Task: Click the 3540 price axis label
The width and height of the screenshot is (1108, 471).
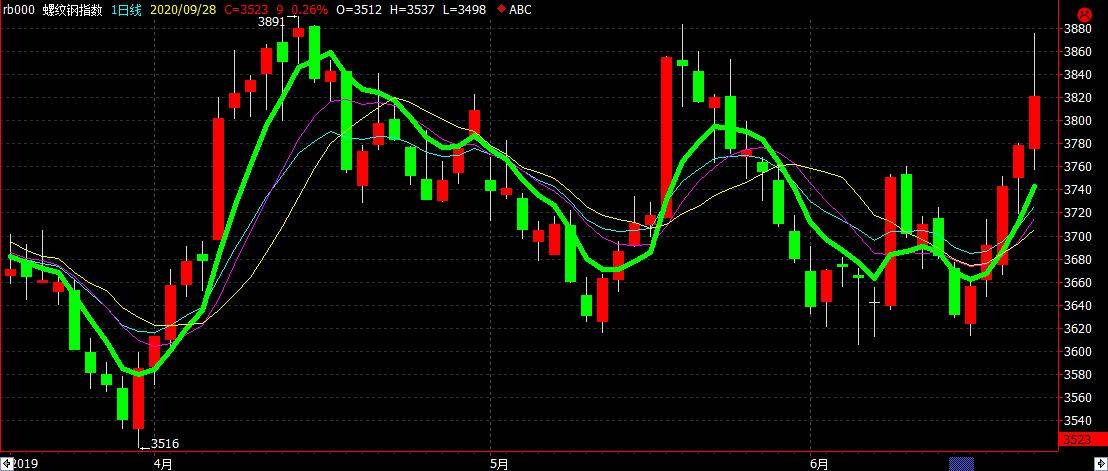Action: pyautogui.click(x=1076, y=420)
